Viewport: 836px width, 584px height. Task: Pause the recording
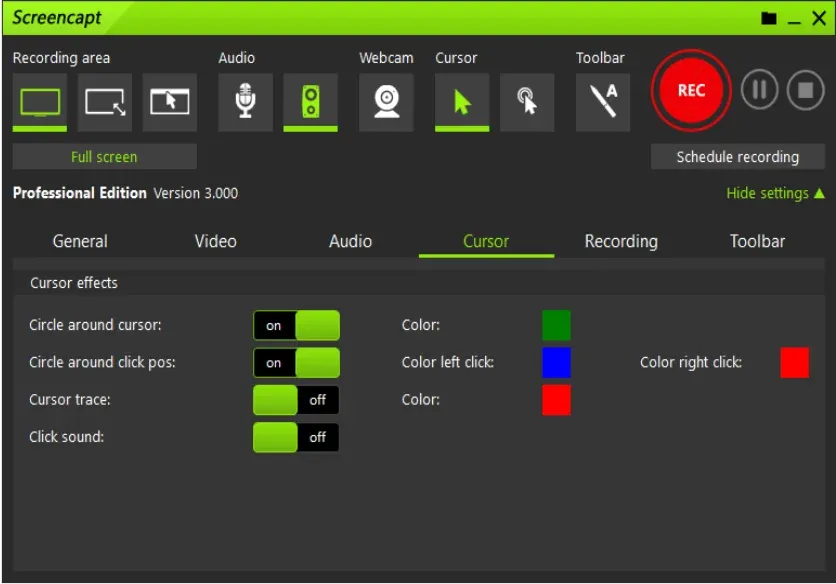point(759,90)
